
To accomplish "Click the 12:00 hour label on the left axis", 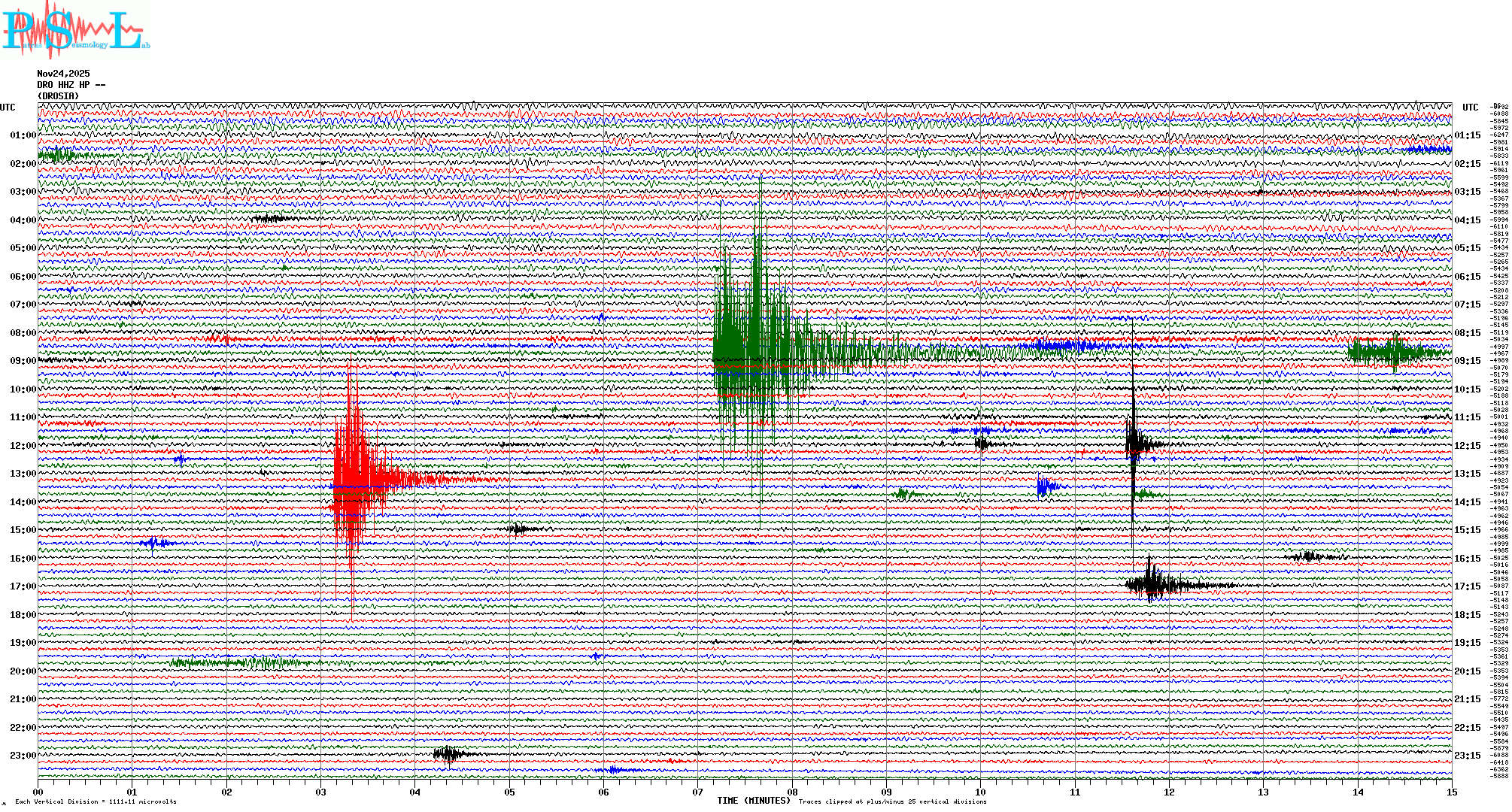I will coord(23,446).
